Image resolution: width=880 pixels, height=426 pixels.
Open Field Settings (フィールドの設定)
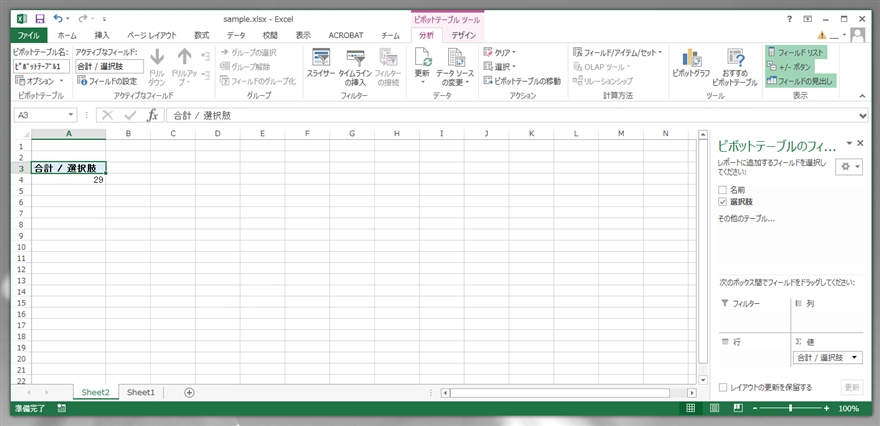coord(108,81)
